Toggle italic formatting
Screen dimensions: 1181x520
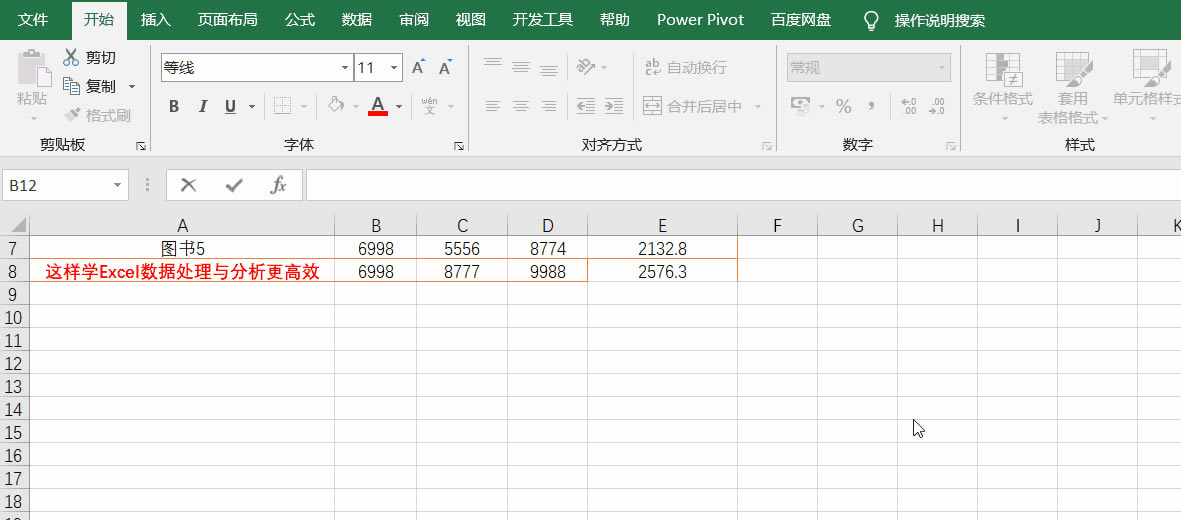[203, 106]
